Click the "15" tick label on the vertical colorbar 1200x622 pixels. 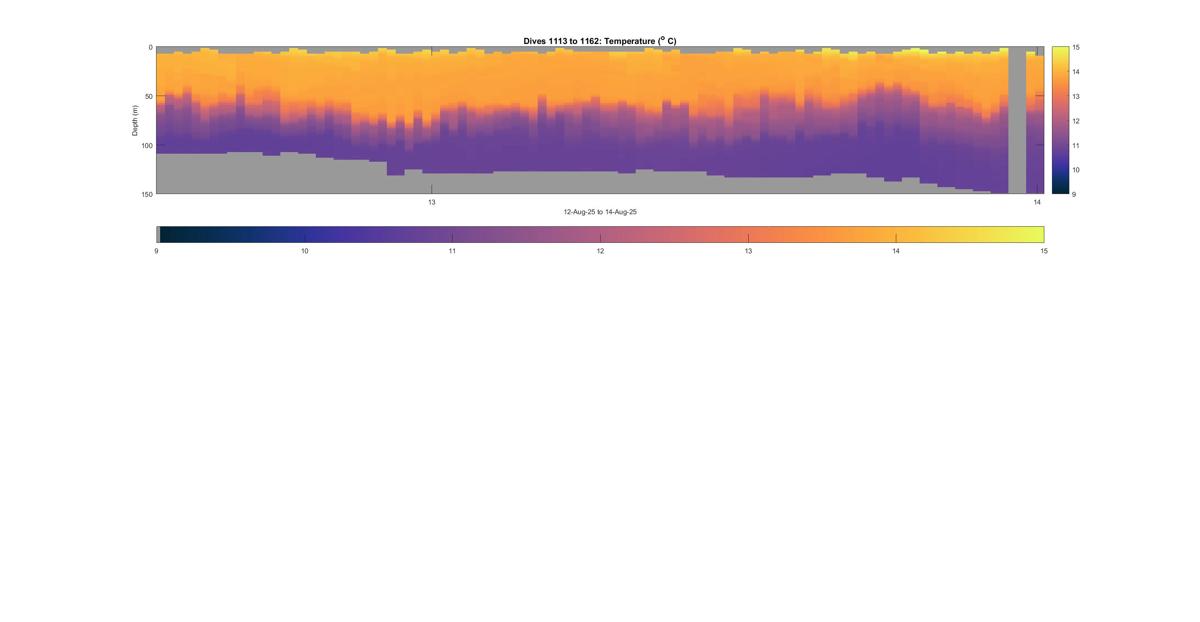(x=1074, y=48)
